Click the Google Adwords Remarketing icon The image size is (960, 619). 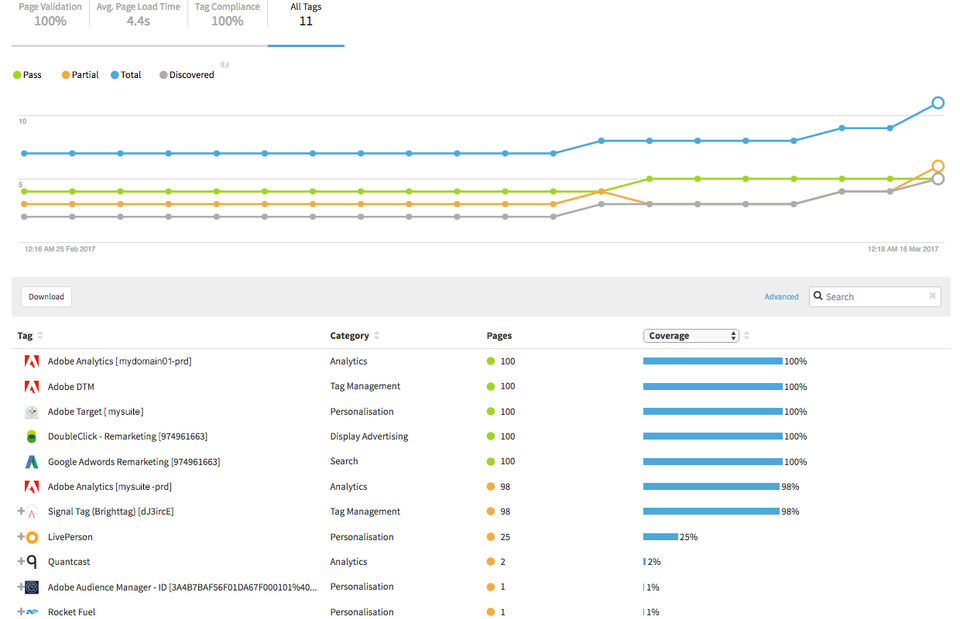[32, 462]
